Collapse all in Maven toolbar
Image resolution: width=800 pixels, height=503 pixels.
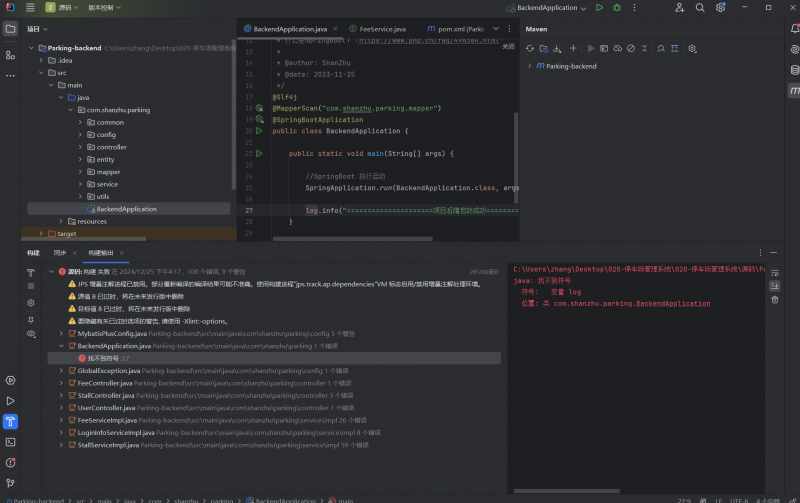tap(644, 48)
